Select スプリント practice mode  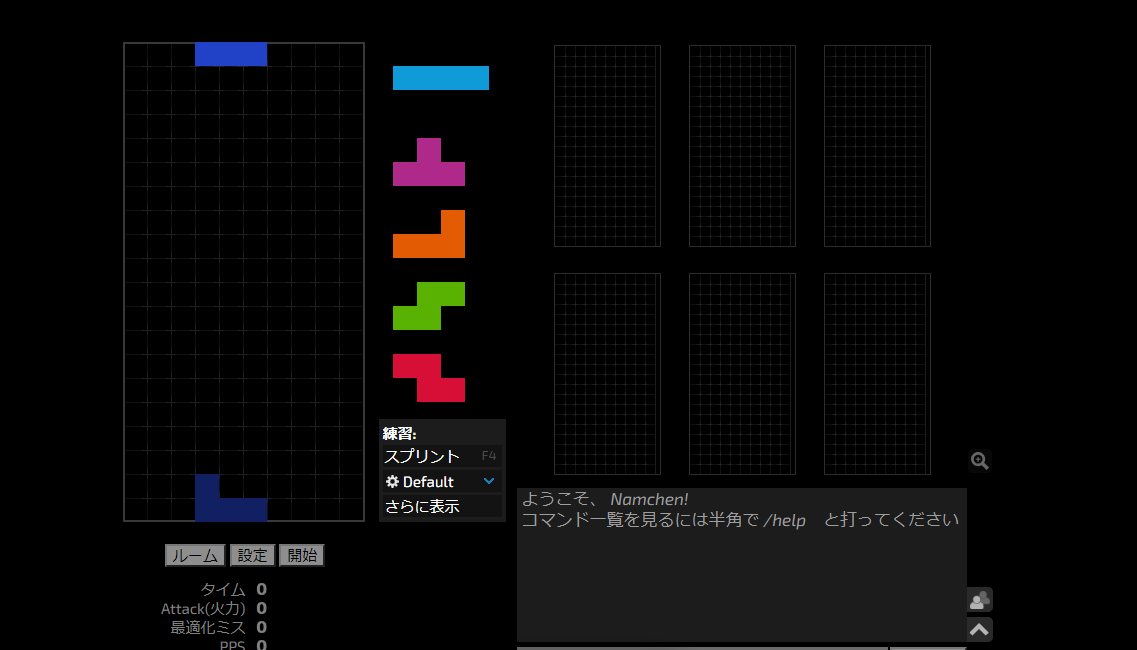click(442, 456)
